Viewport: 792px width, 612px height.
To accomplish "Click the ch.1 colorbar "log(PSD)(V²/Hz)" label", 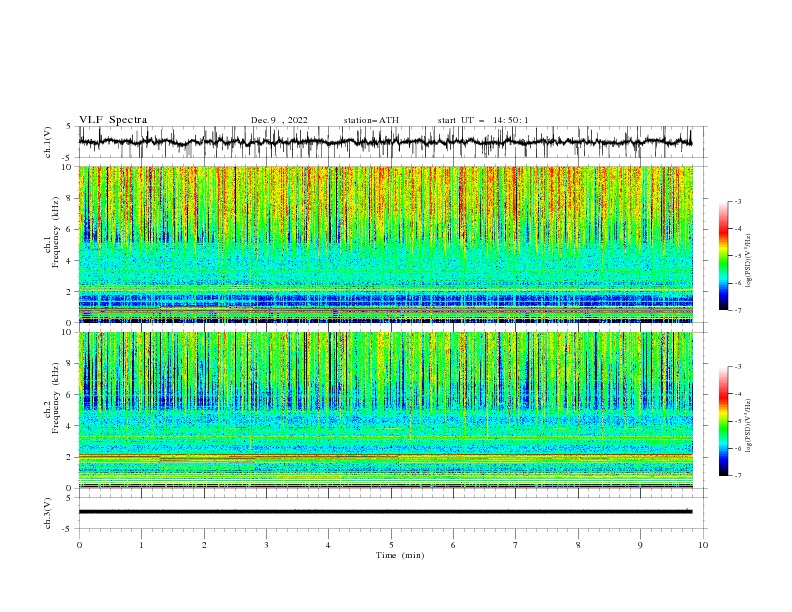I will (748, 261).
